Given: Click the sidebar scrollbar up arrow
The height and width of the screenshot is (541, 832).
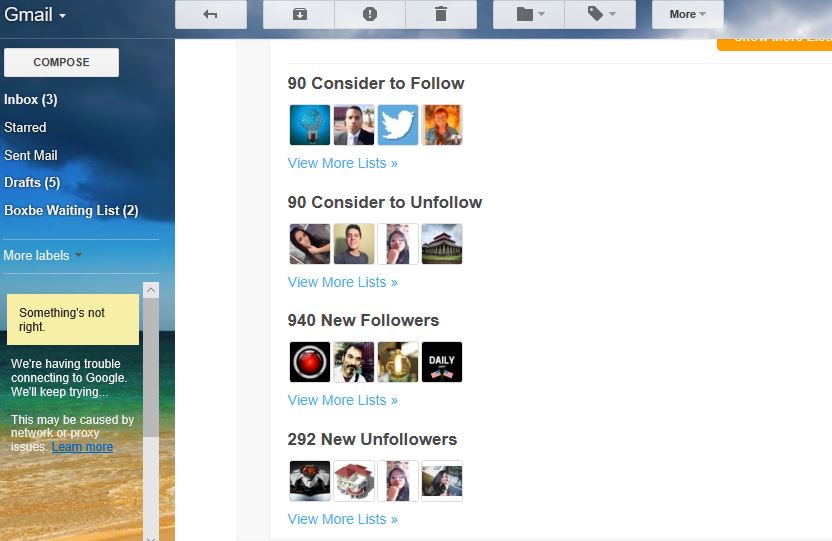Looking at the screenshot, I should (151, 290).
